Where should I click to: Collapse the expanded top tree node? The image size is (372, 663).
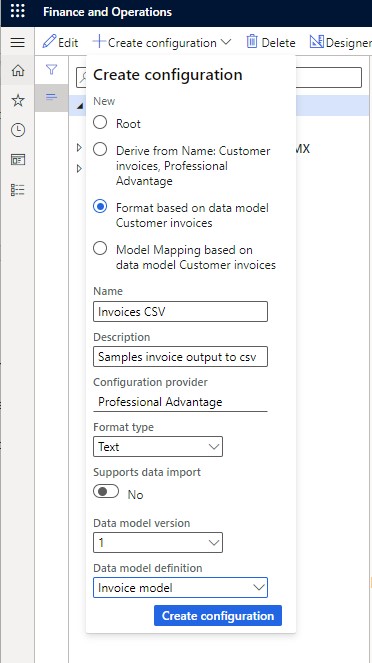tap(80, 107)
